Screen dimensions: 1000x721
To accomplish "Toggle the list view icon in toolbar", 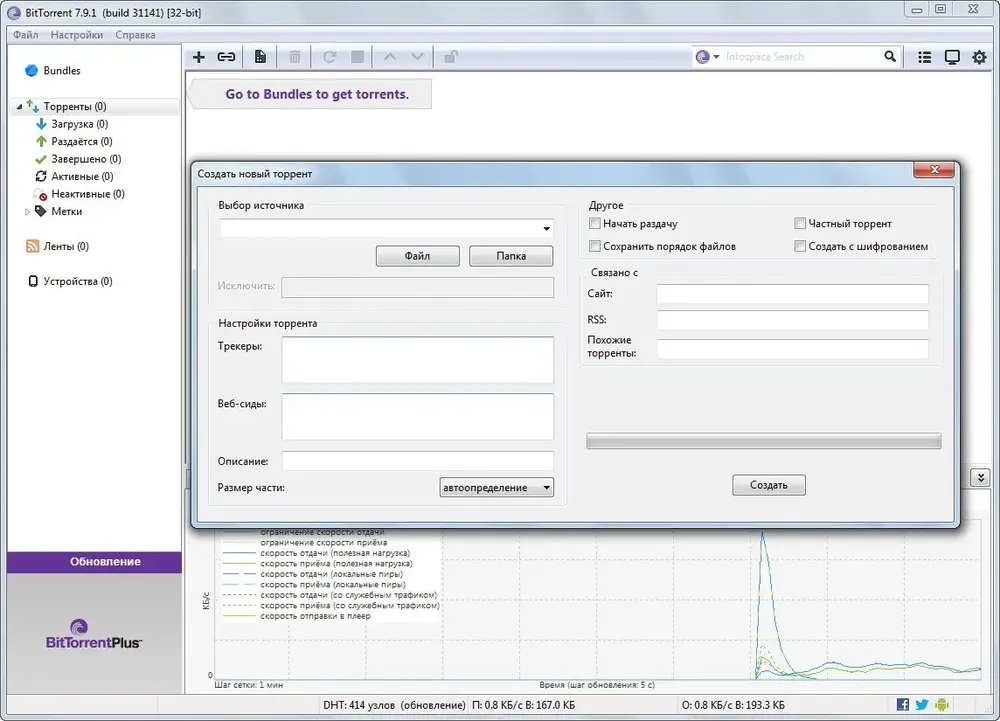I will pyautogui.click(x=924, y=57).
